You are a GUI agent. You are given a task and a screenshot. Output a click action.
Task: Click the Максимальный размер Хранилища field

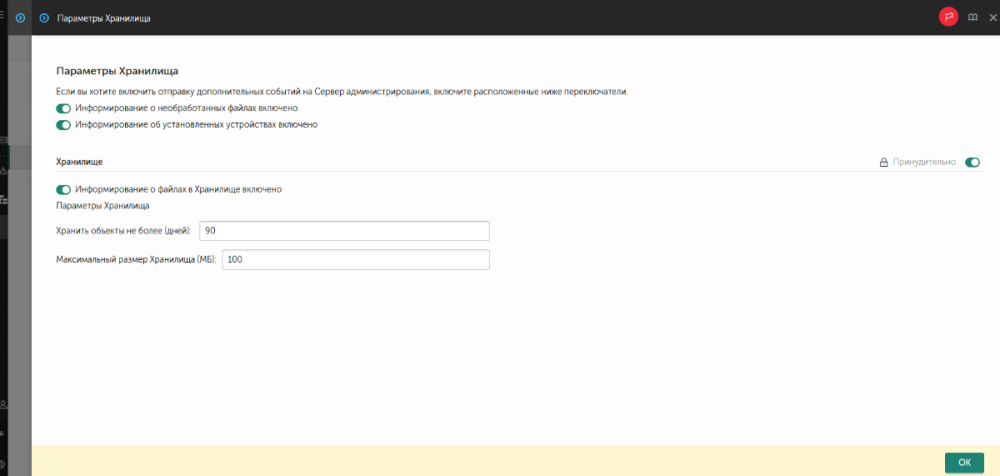point(356,260)
